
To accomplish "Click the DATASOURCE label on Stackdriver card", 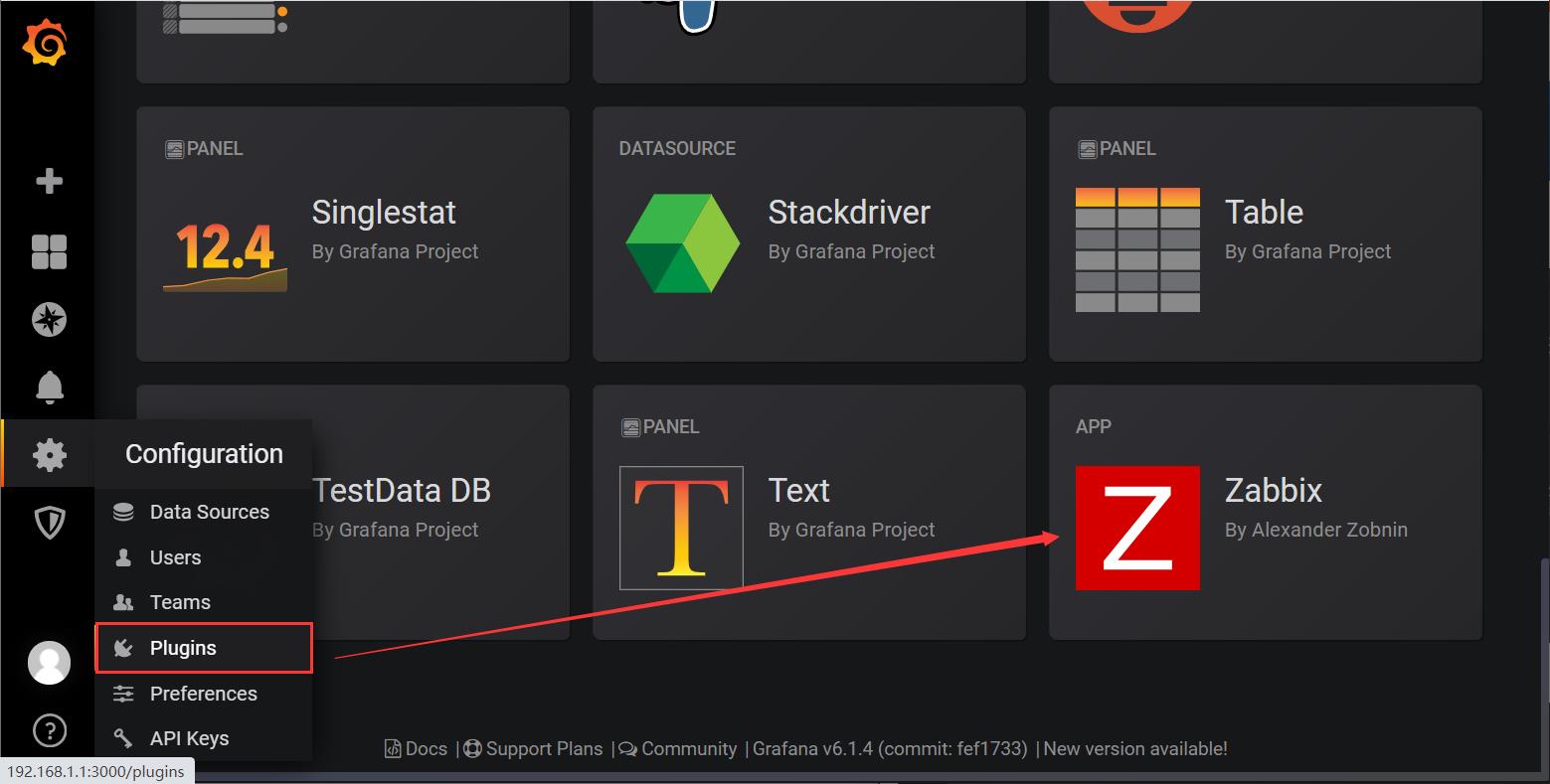I will coord(677,148).
